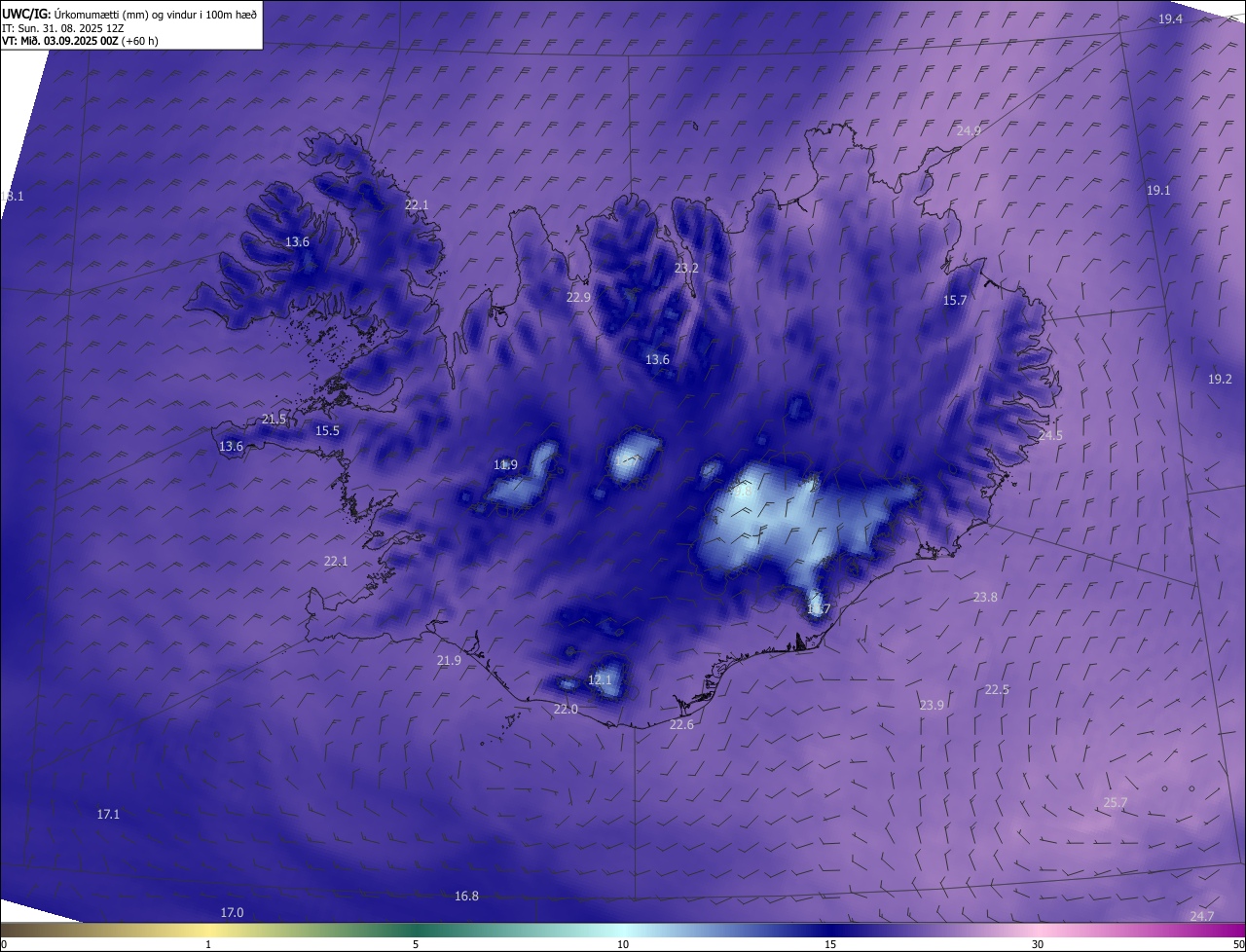The width and height of the screenshot is (1246, 952).
Task: Click the 11.9 label over the pale glacier patch
Action: 505,465
